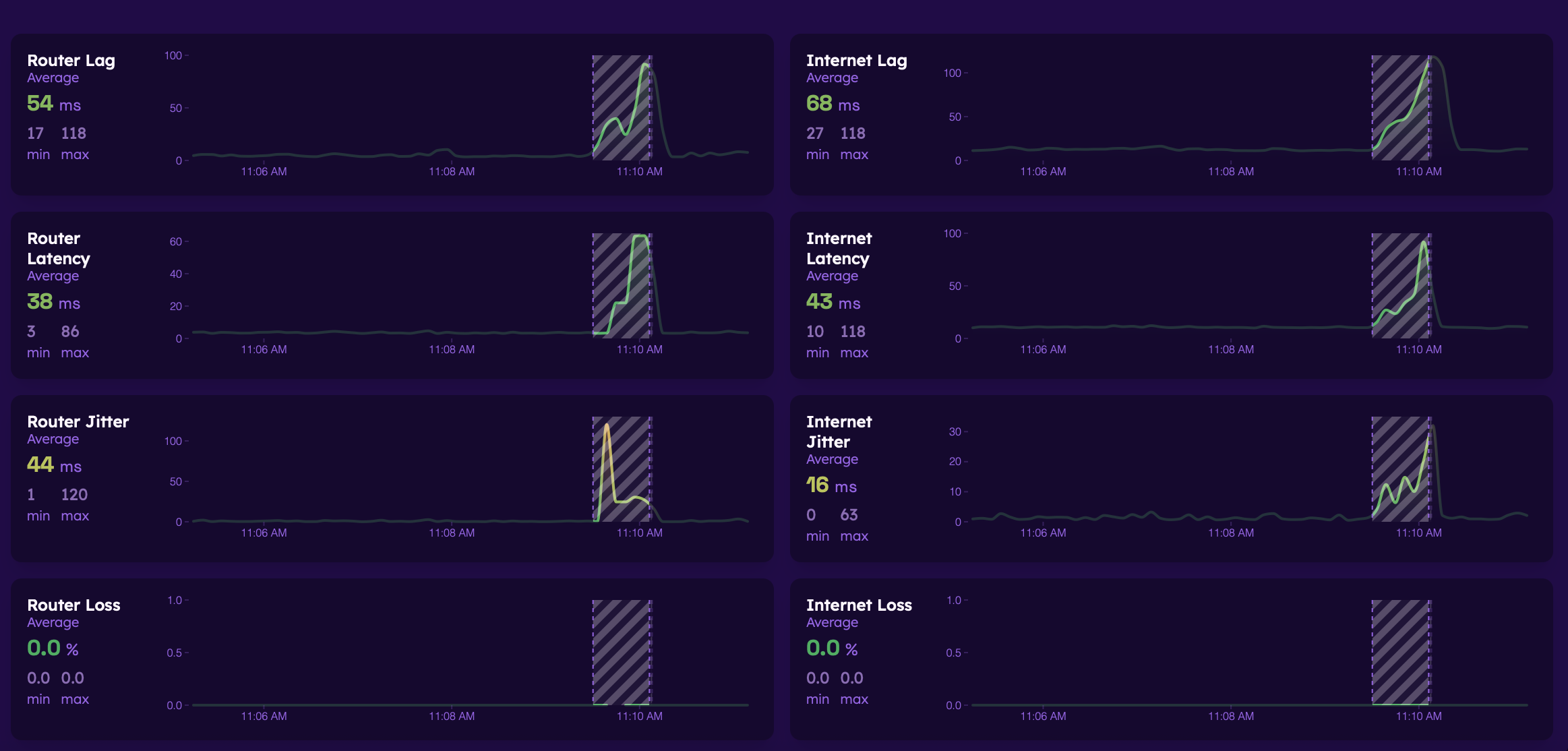Click the Router Lag title
1568x751 pixels.
71,61
